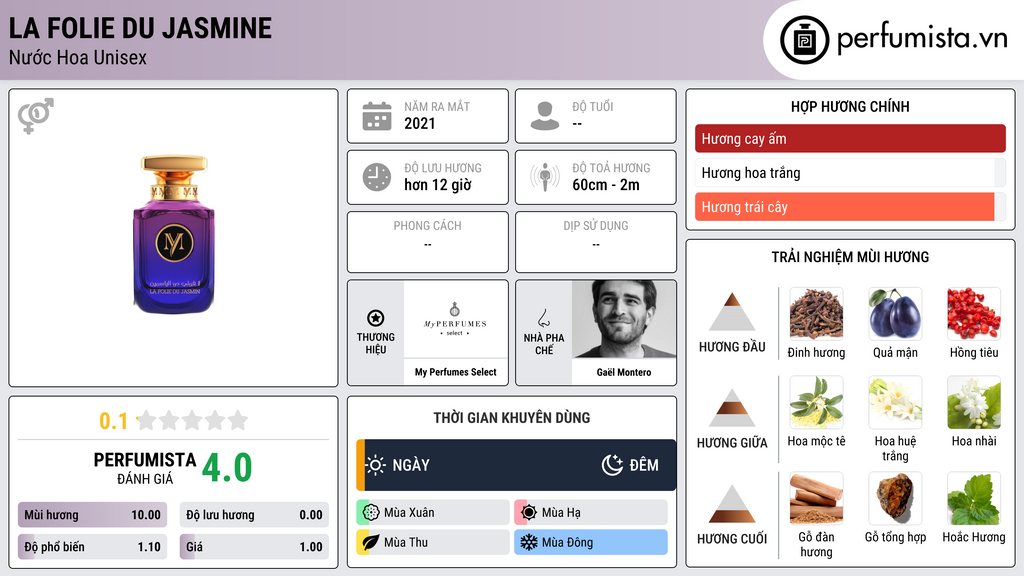Click the Hoa huệ trắng tuberose image
1024x576 pixels.
(895, 402)
